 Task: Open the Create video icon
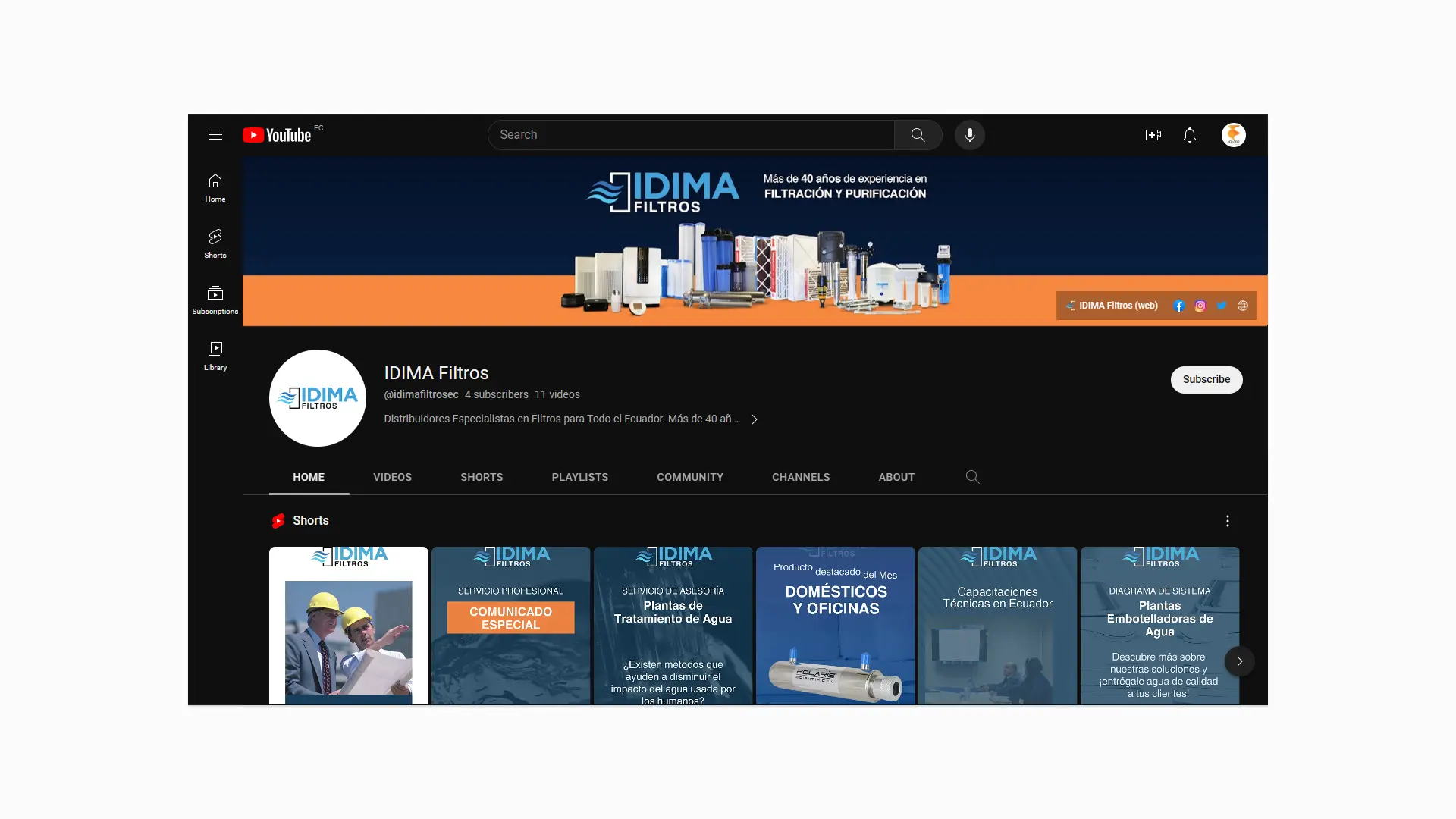pyautogui.click(x=1153, y=135)
